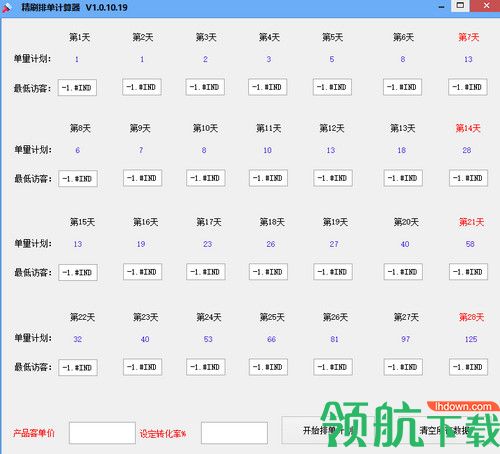
Task: Select plan value 28 under Day 14
Action: tap(467, 150)
